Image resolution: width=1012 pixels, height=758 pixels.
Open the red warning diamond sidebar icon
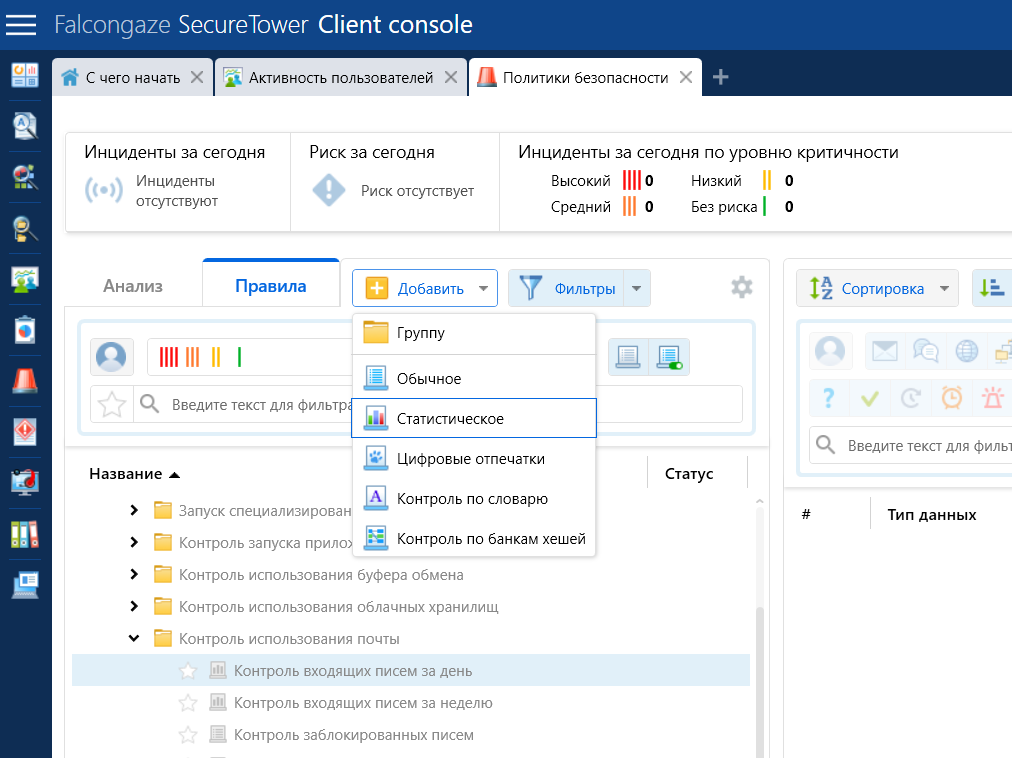[x=25, y=432]
